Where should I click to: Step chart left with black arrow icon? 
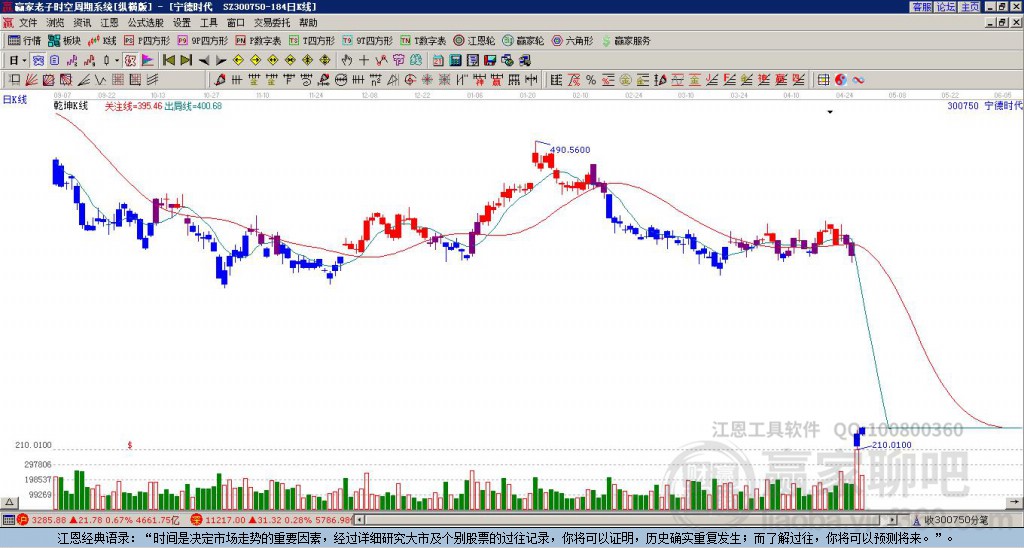204,60
